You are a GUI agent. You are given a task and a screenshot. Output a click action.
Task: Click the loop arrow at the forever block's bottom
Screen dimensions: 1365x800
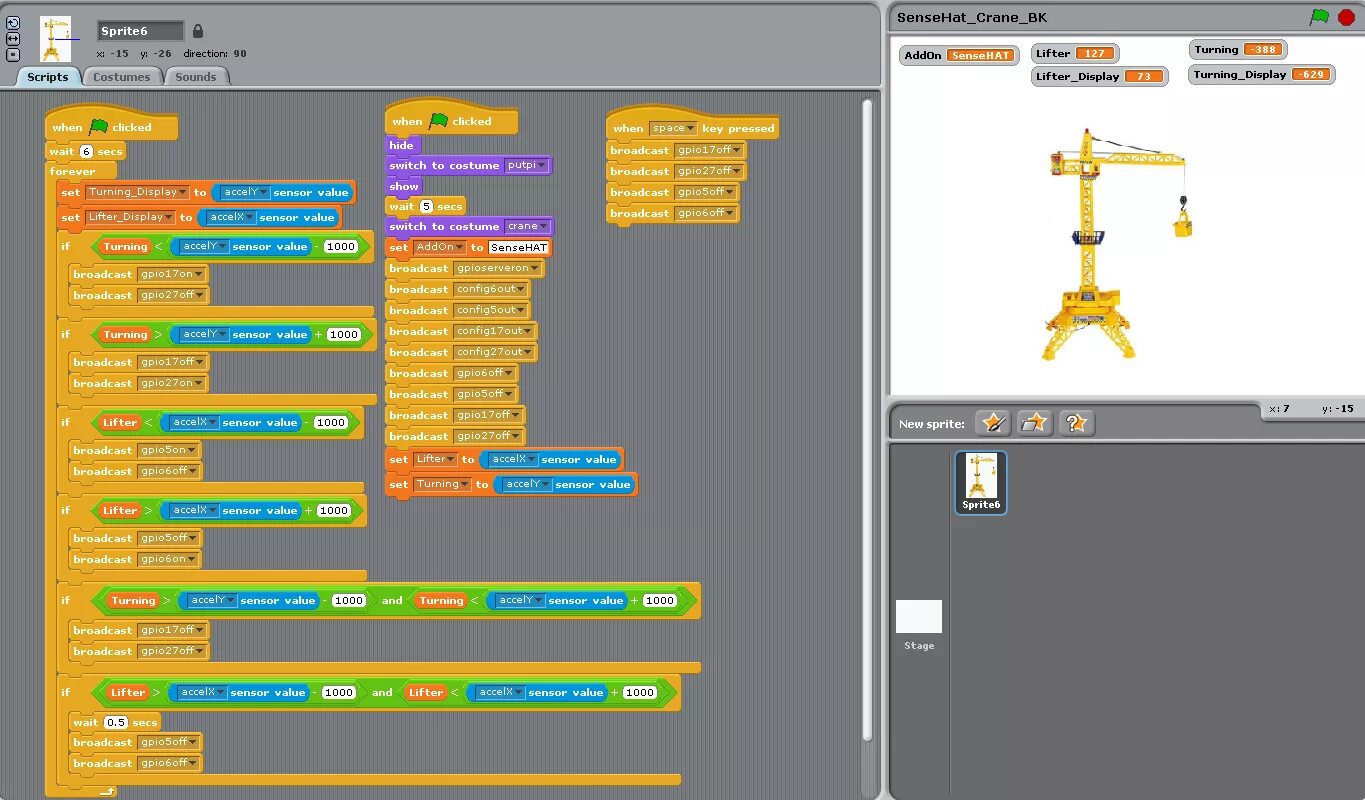point(107,791)
